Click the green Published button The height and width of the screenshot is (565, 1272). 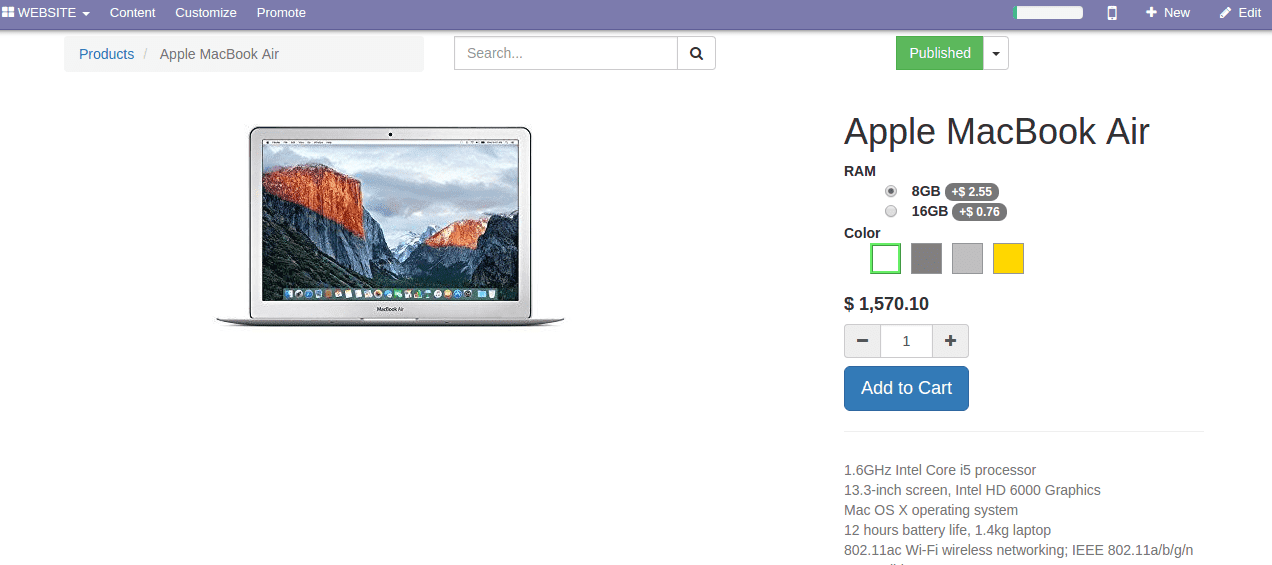940,53
